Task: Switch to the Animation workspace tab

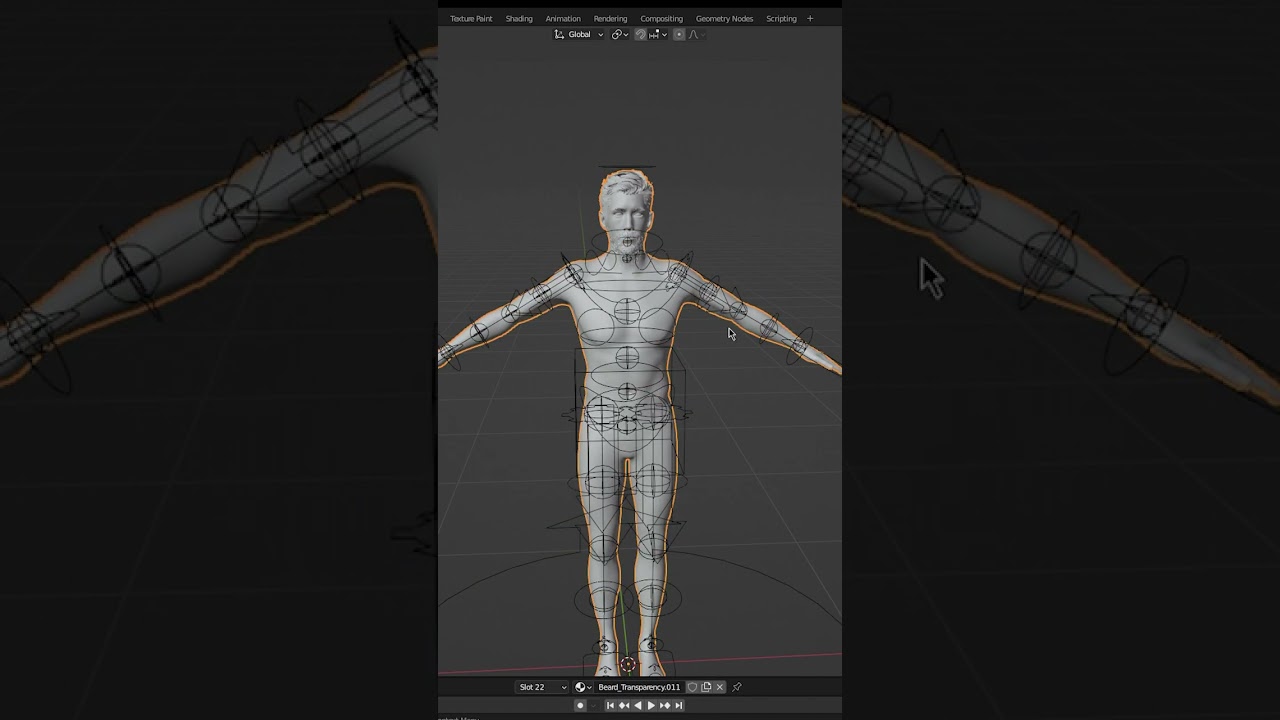Action: click(x=563, y=18)
